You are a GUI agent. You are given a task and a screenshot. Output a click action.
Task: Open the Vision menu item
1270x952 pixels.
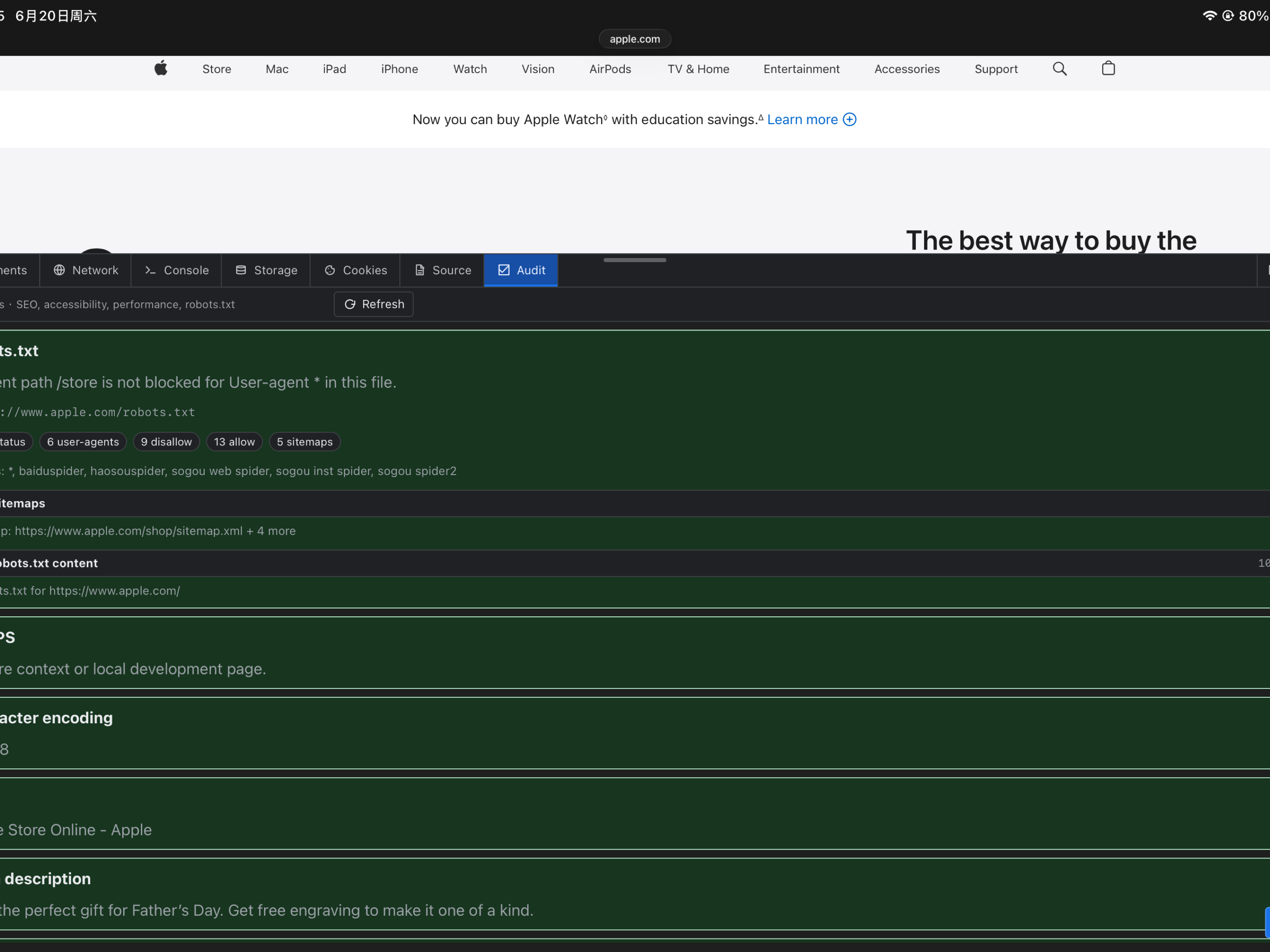[x=537, y=69]
